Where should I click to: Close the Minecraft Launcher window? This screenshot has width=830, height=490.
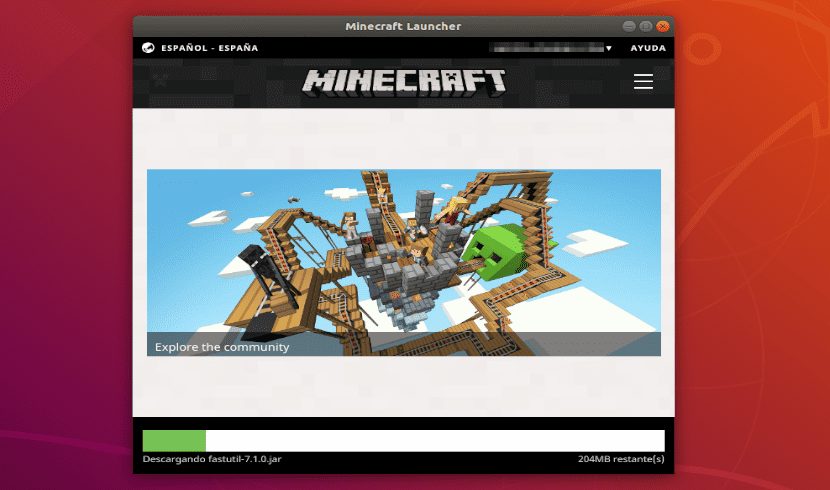click(x=662, y=26)
